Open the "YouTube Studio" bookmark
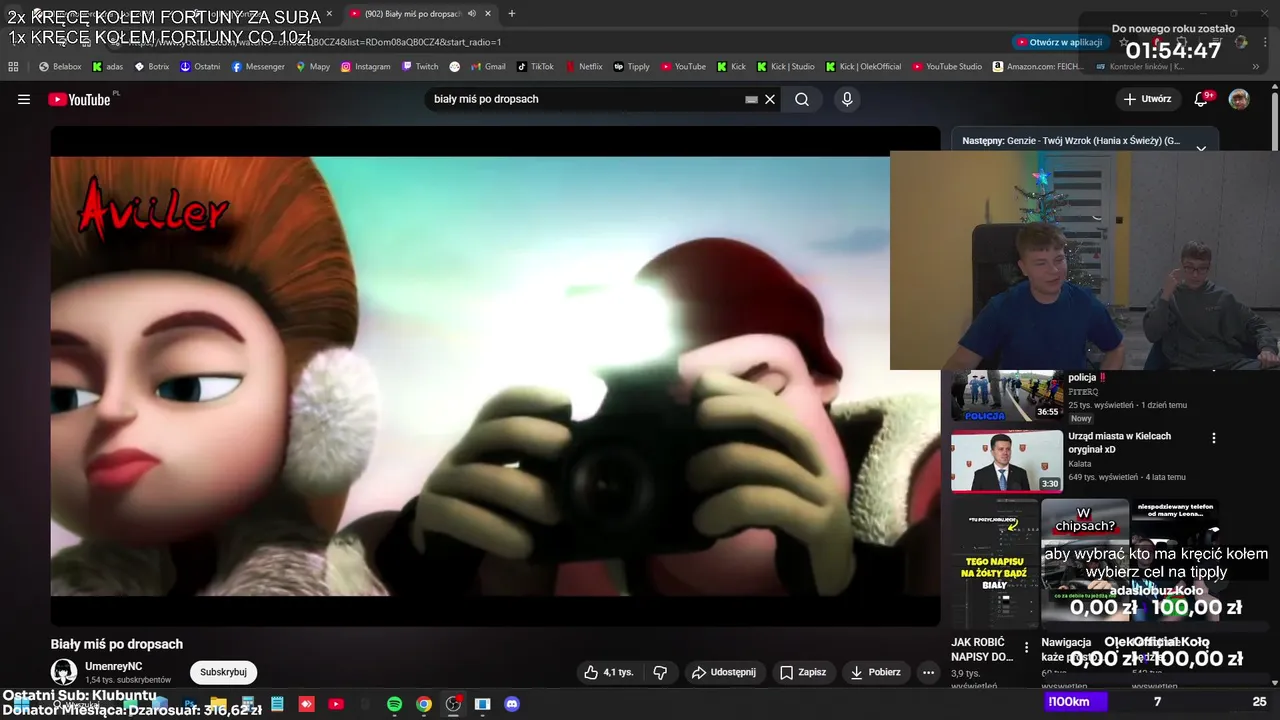Viewport: 1280px width, 720px height. (x=947, y=66)
